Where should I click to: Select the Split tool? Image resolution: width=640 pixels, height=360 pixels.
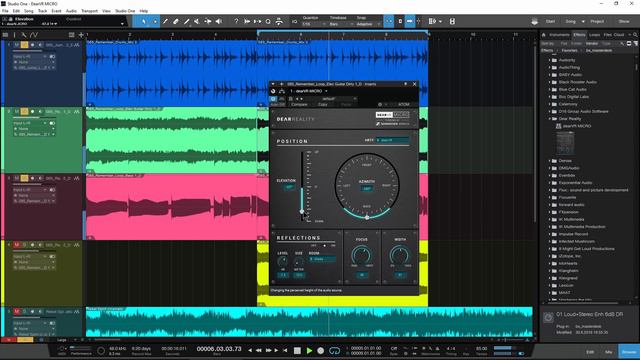click(165, 21)
